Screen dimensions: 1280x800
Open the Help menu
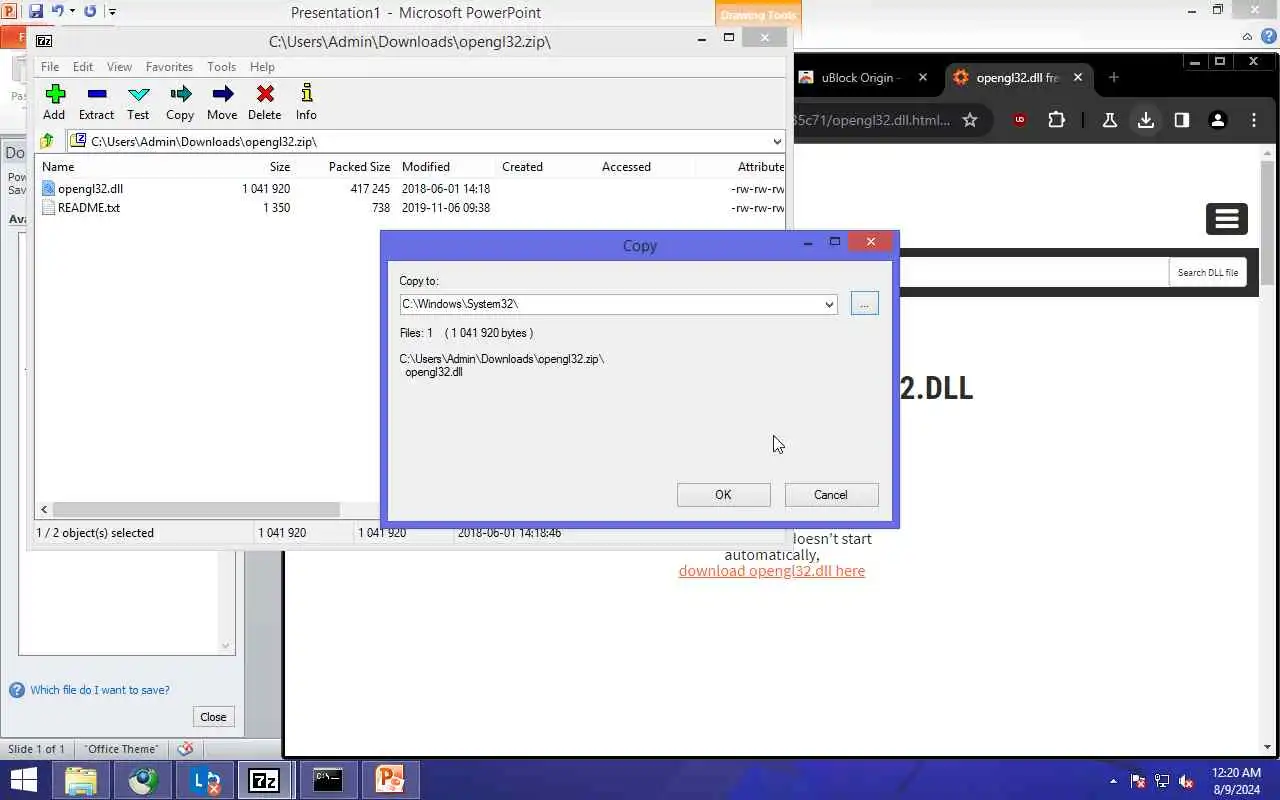(262, 67)
